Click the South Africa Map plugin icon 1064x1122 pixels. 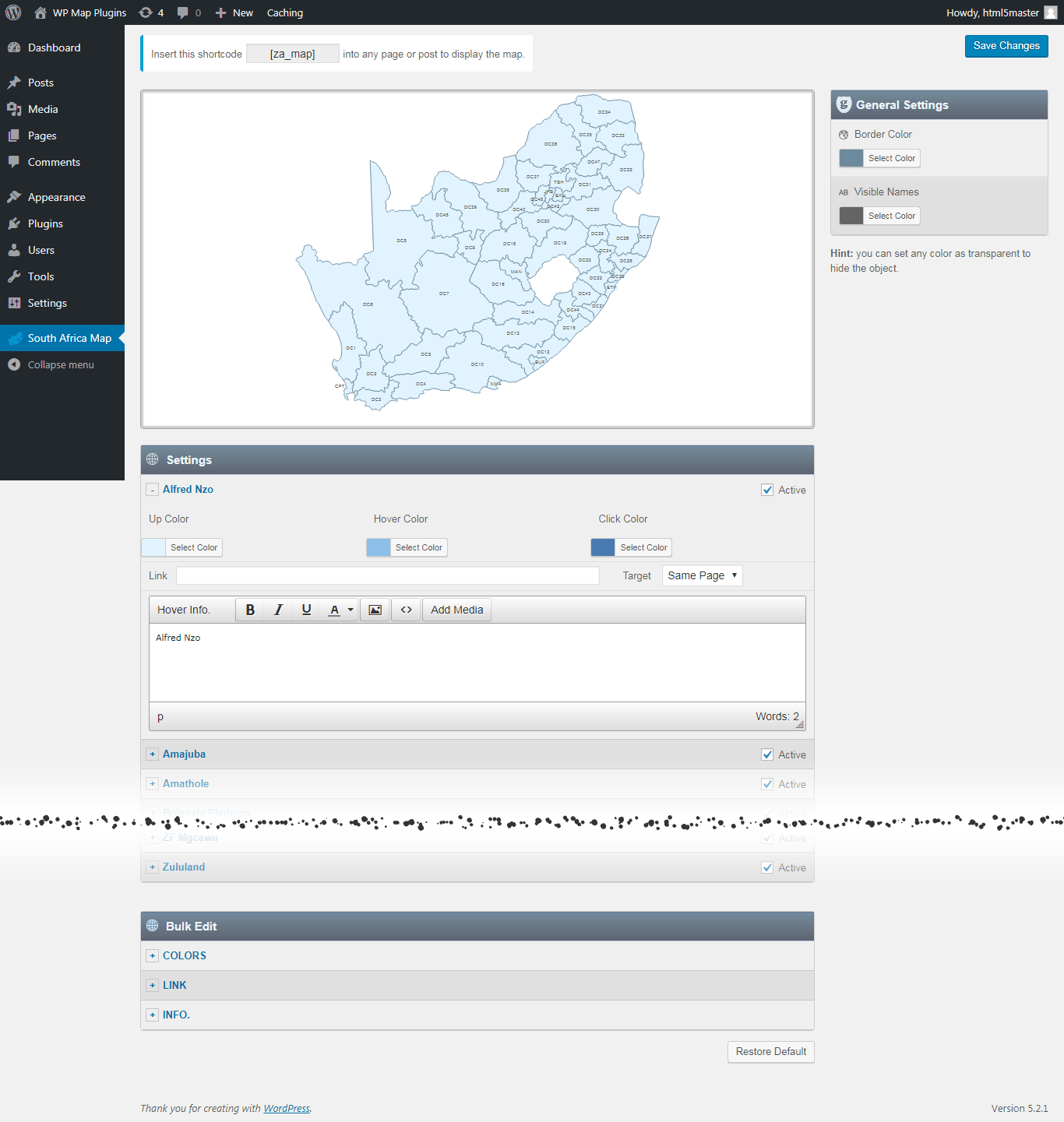(x=14, y=338)
